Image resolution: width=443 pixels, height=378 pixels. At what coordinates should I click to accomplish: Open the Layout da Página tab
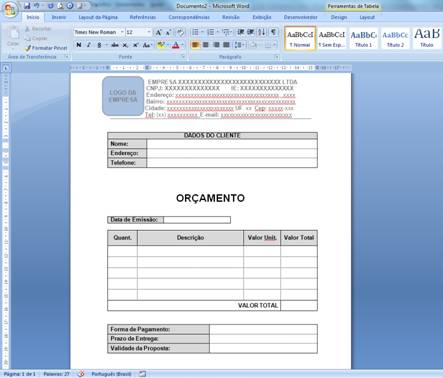pyautogui.click(x=98, y=17)
